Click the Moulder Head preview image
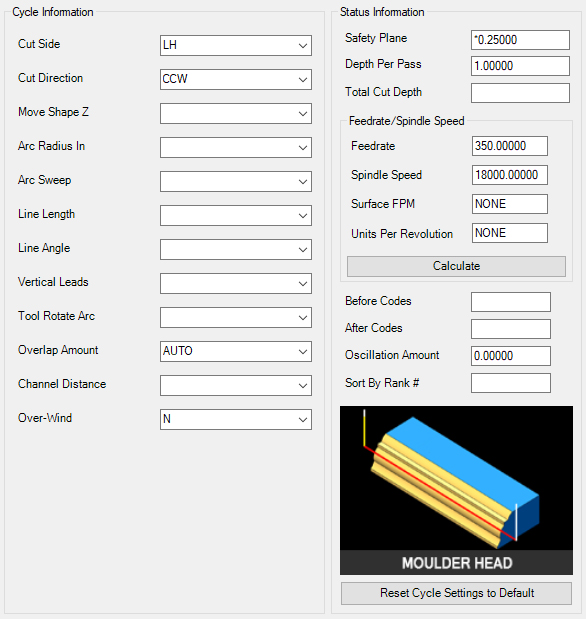 (456, 490)
